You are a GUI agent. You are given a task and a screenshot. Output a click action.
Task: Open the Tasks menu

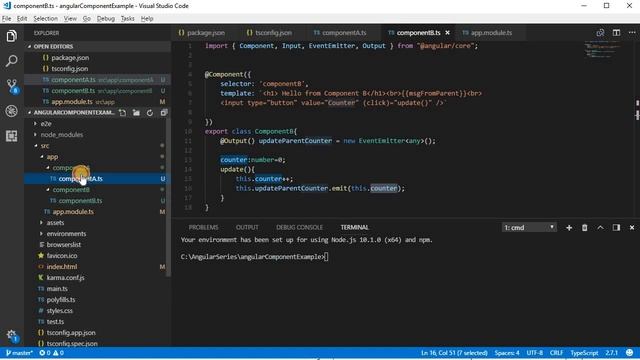127,18
